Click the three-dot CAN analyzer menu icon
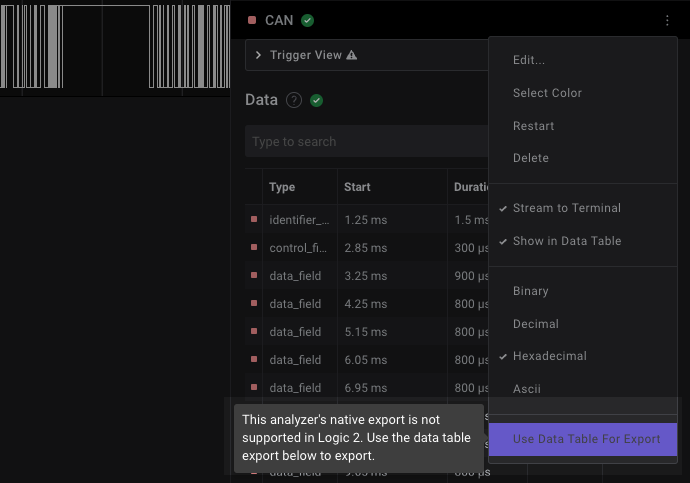Image resolution: width=690 pixels, height=483 pixels. [667, 20]
